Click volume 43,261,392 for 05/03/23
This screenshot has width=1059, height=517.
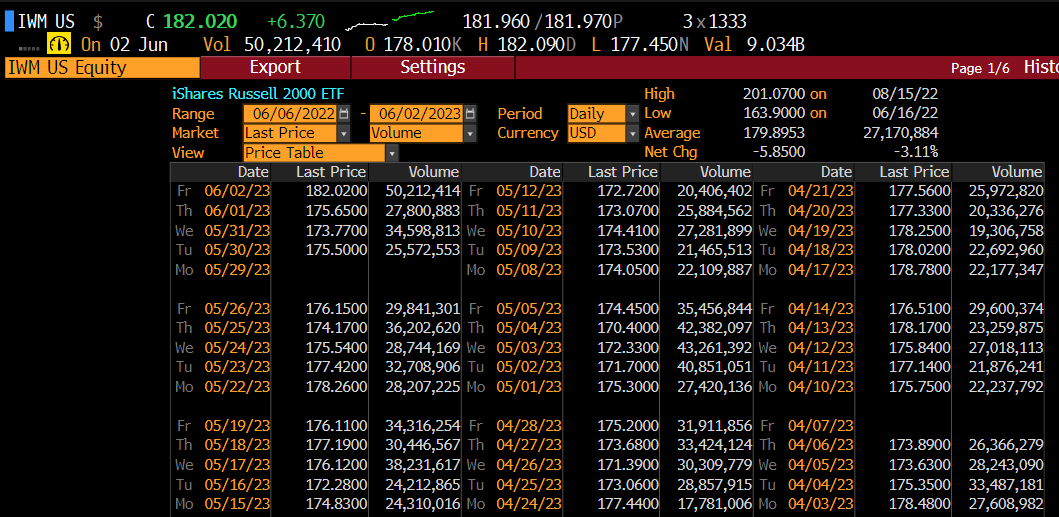[715, 348]
